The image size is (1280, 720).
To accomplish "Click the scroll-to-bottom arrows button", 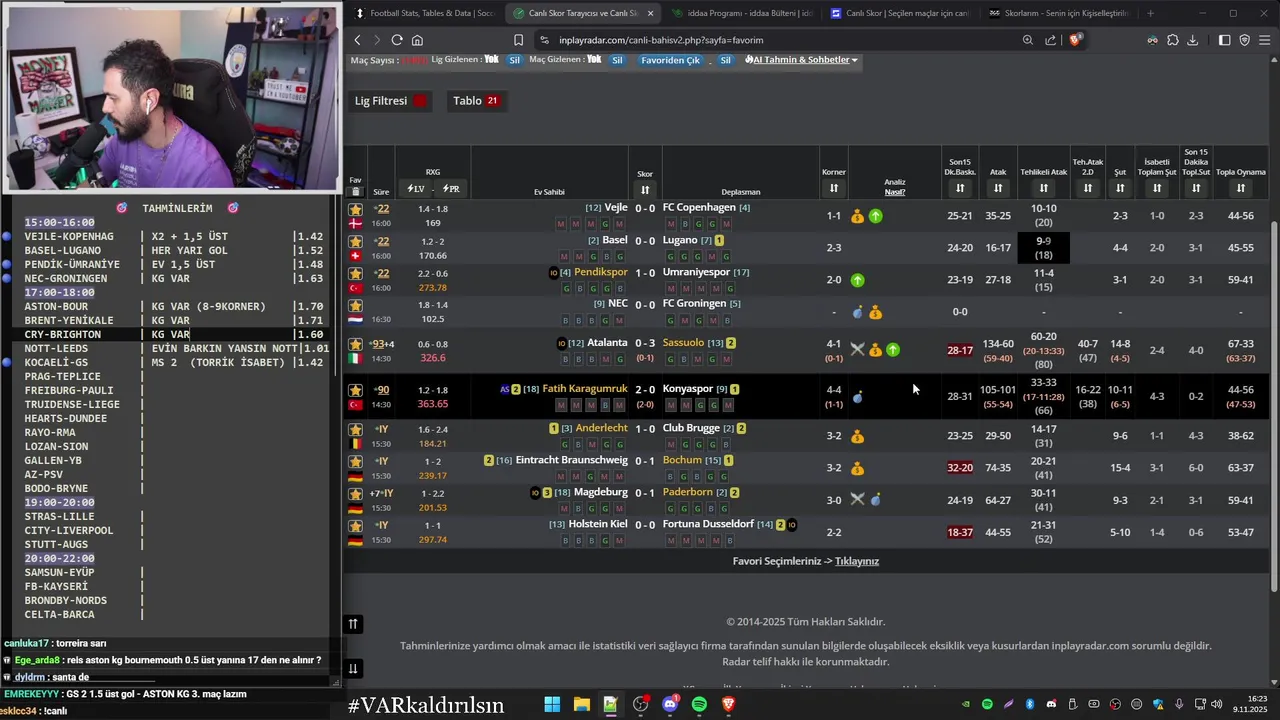I will point(353,668).
